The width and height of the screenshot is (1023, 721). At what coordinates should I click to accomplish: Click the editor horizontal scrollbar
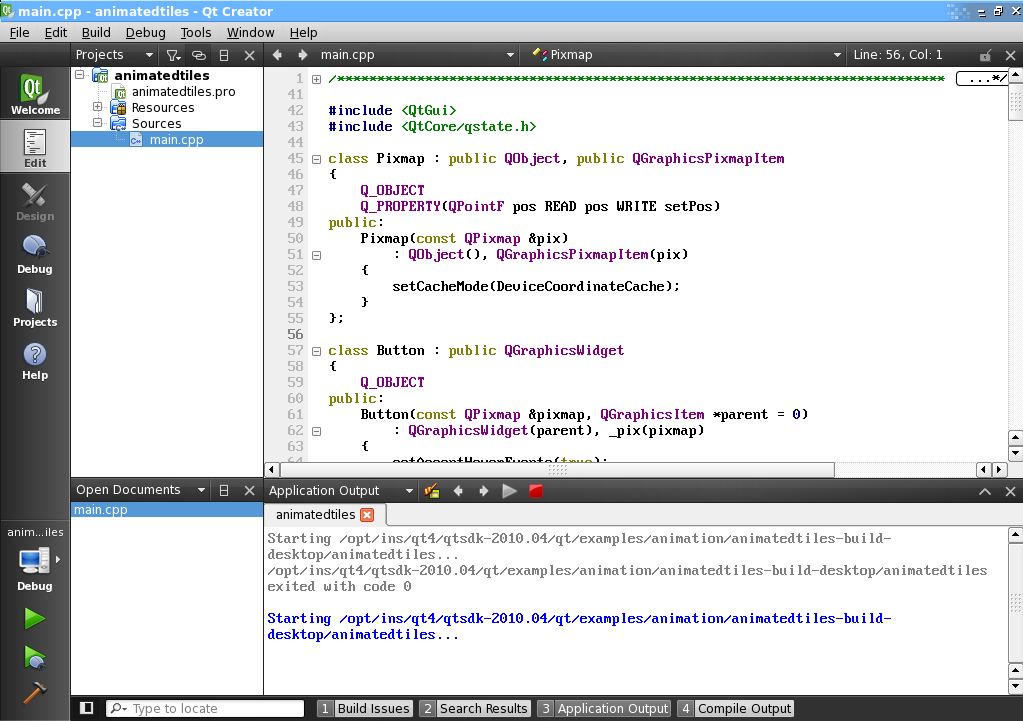(x=557, y=470)
